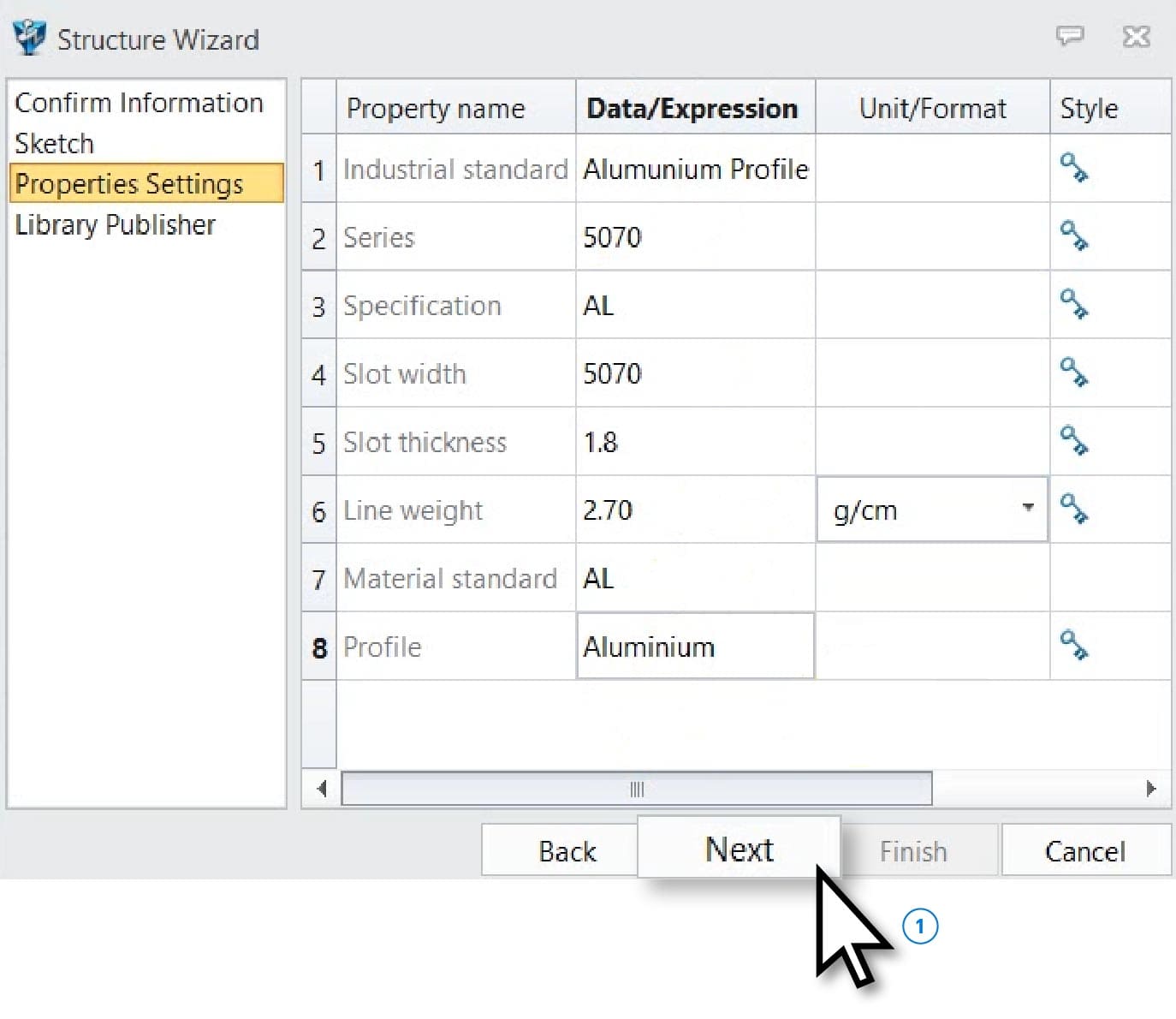Click the key icon for Industrial standard row
The width and height of the screenshot is (1176, 1019).
(1073, 168)
